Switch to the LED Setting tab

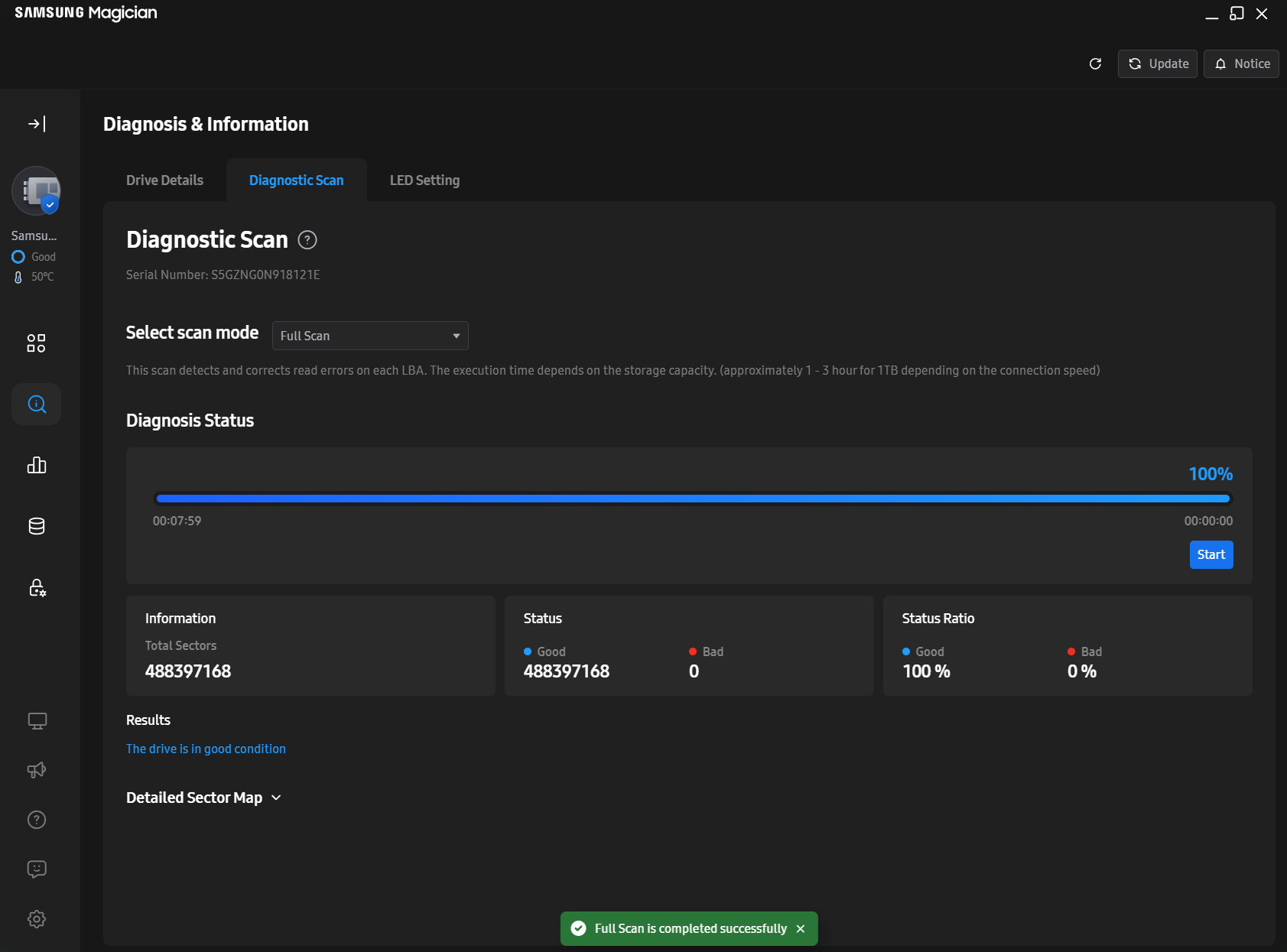click(424, 180)
